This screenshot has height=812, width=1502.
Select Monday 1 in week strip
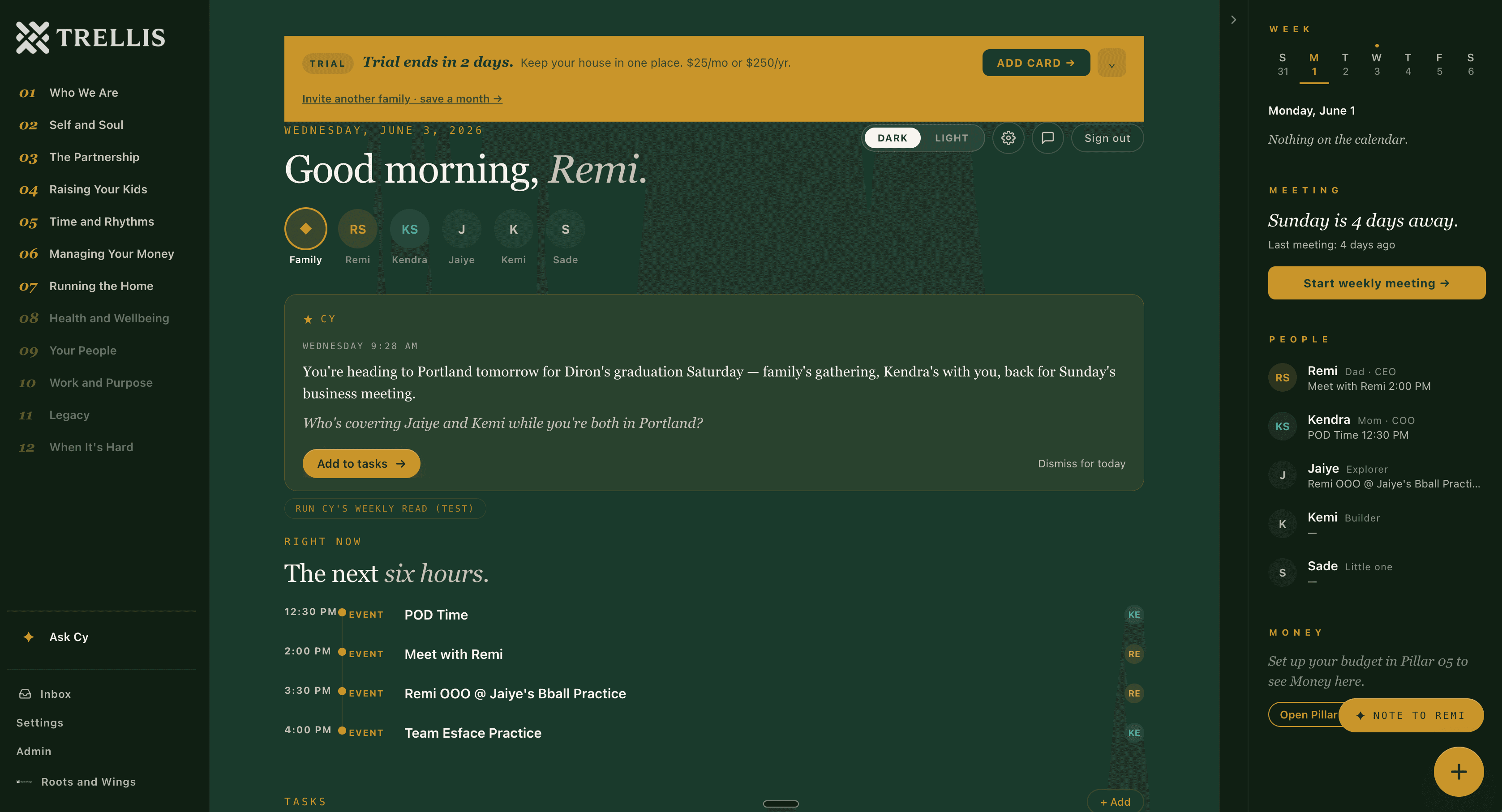tap(1313, 64)
